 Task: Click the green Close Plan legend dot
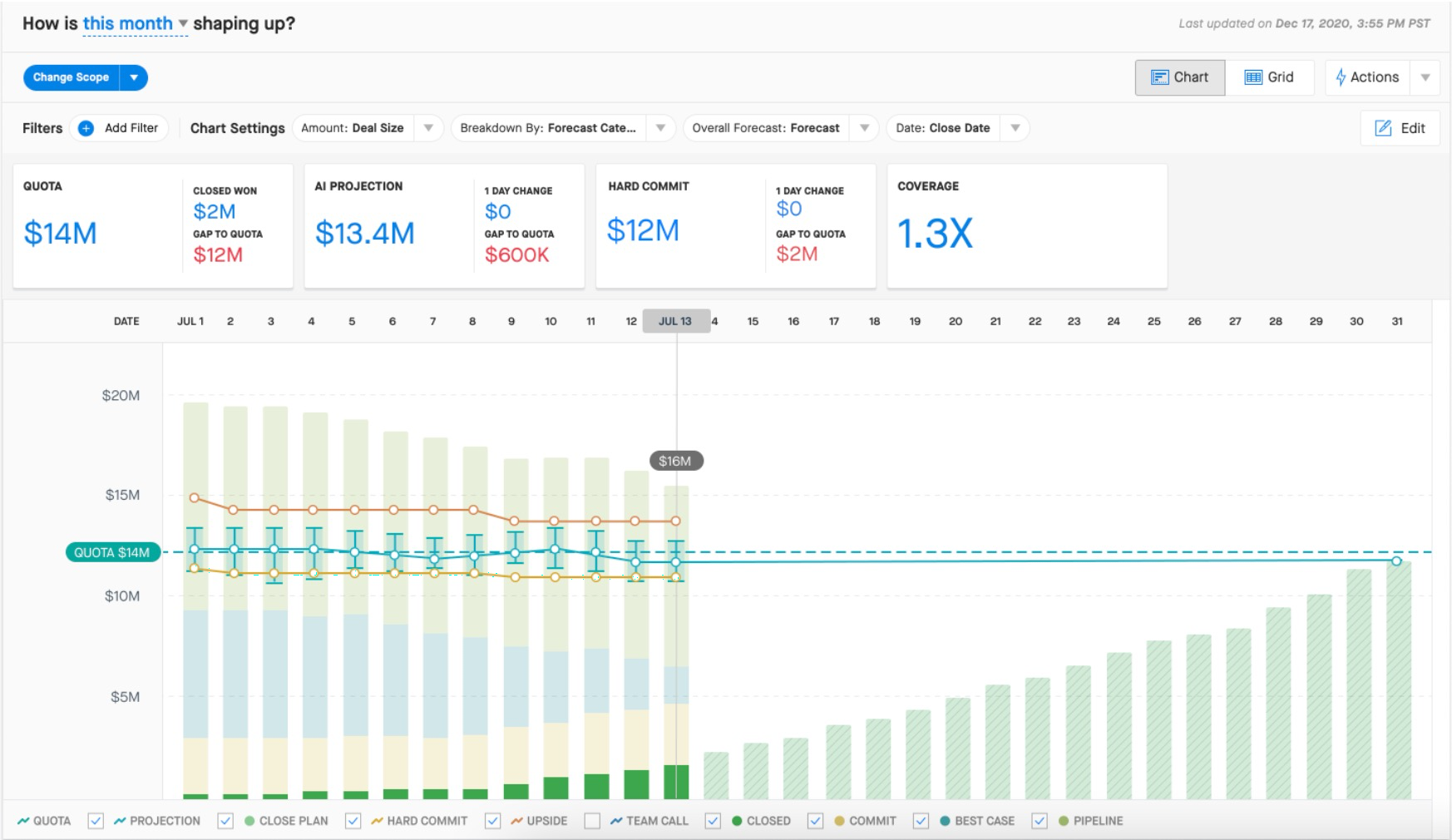coord(249,821)
